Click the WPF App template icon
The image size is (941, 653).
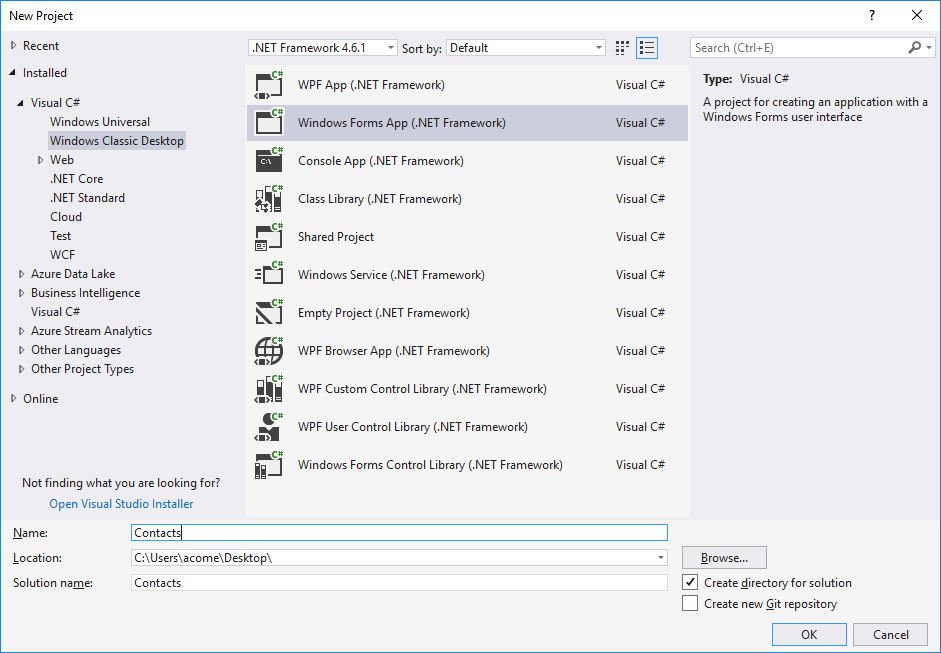(x=269, y=85)
